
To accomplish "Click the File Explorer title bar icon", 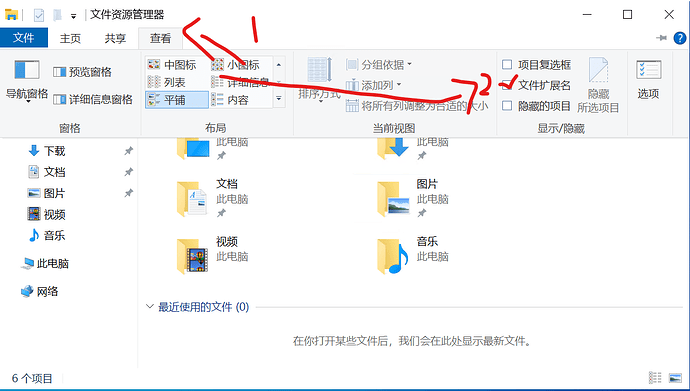I will 11,15.
